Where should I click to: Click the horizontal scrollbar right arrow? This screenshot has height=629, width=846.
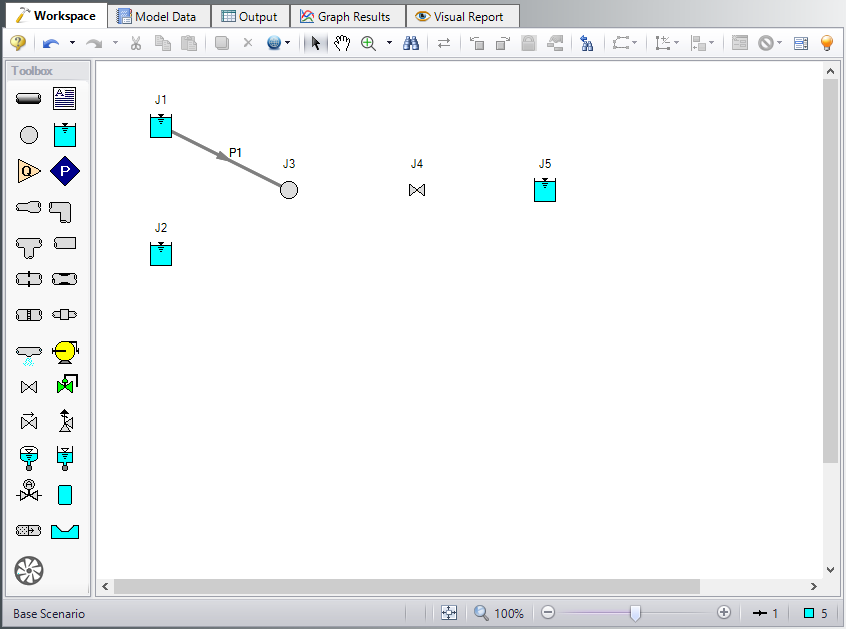click(814, 586)
